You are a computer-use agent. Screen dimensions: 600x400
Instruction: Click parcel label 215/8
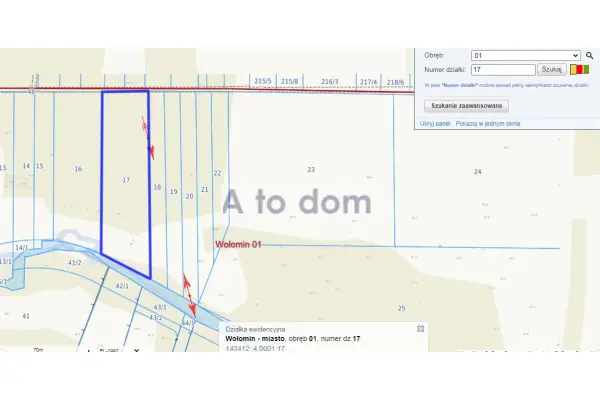[290, 81]
